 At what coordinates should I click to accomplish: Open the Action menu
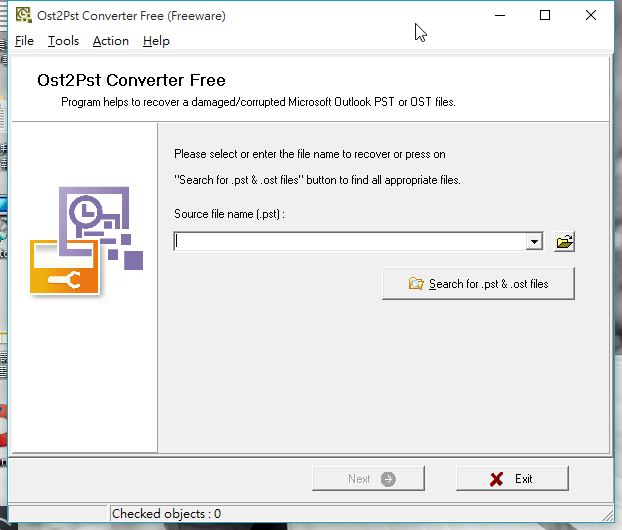[111, 41]
